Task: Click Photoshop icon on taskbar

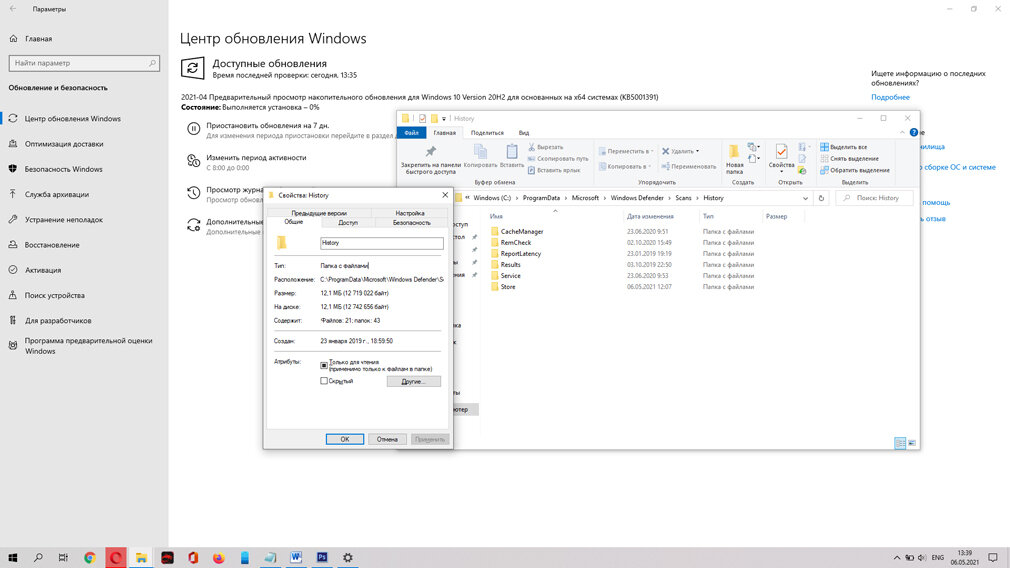Action: click(321, 558)
